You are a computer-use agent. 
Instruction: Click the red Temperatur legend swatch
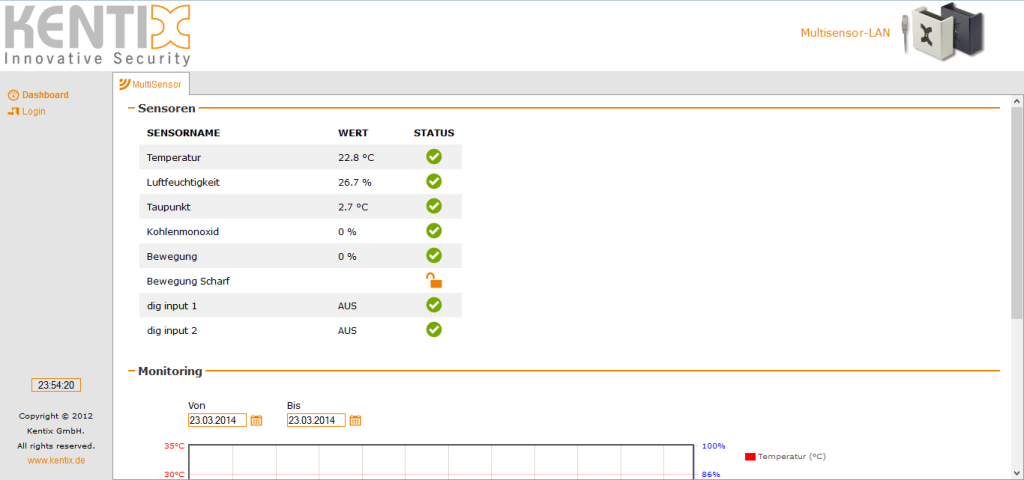pyautogui.click(x=750, y=456)
